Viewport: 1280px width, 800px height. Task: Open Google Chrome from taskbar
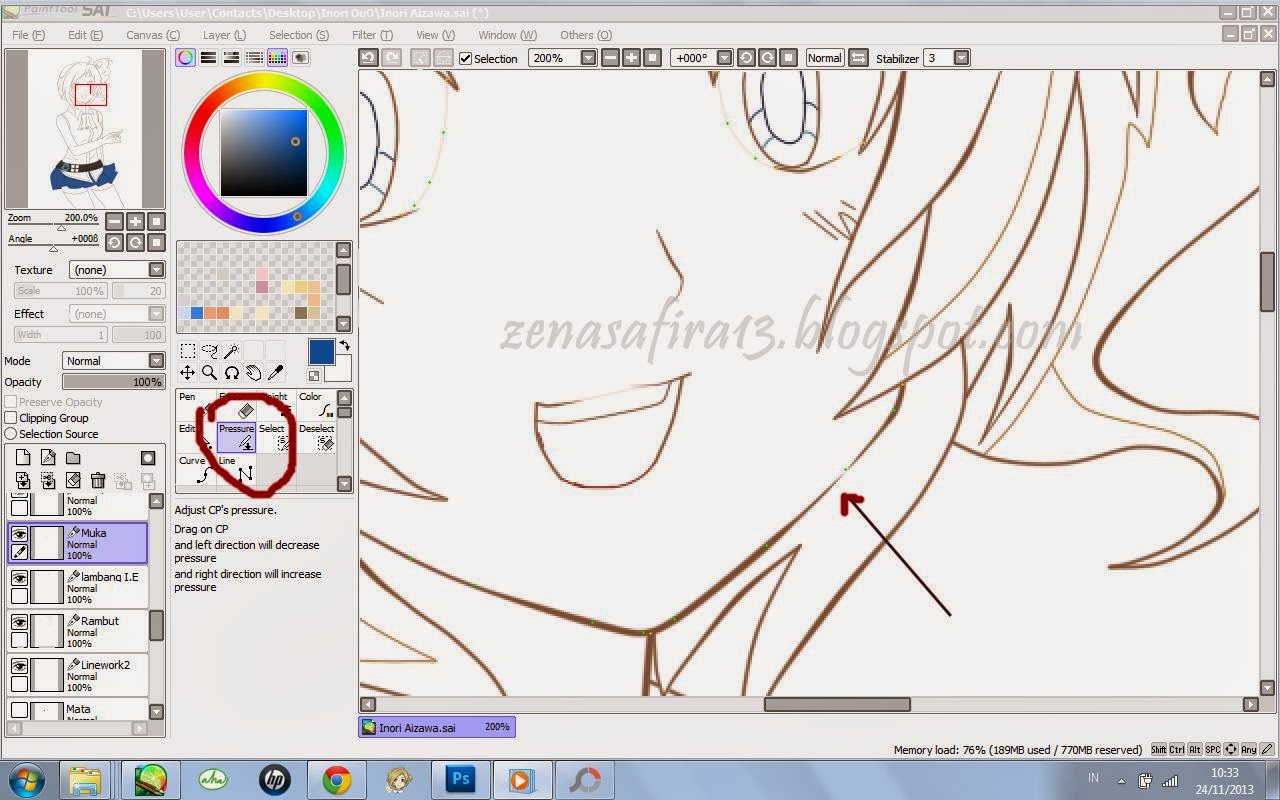[336, 779]
